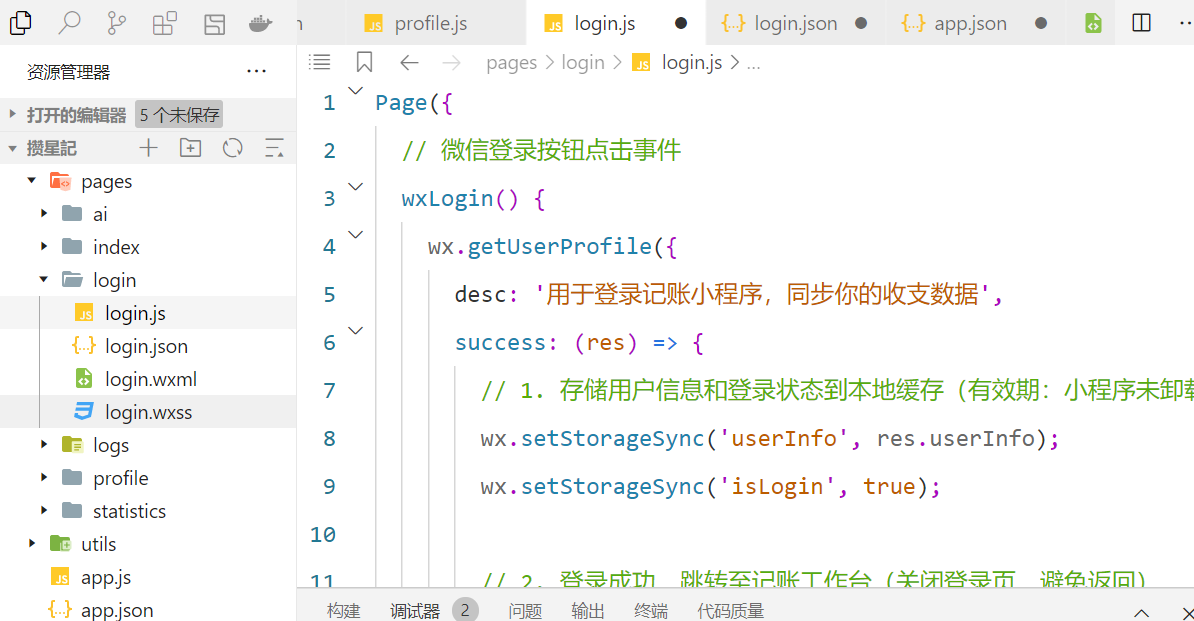Open the layout panel icon in activity bar
Image resolution: width=1194 pixels, height=621 pixels.
pyautogui.click(x=214, y=24)
